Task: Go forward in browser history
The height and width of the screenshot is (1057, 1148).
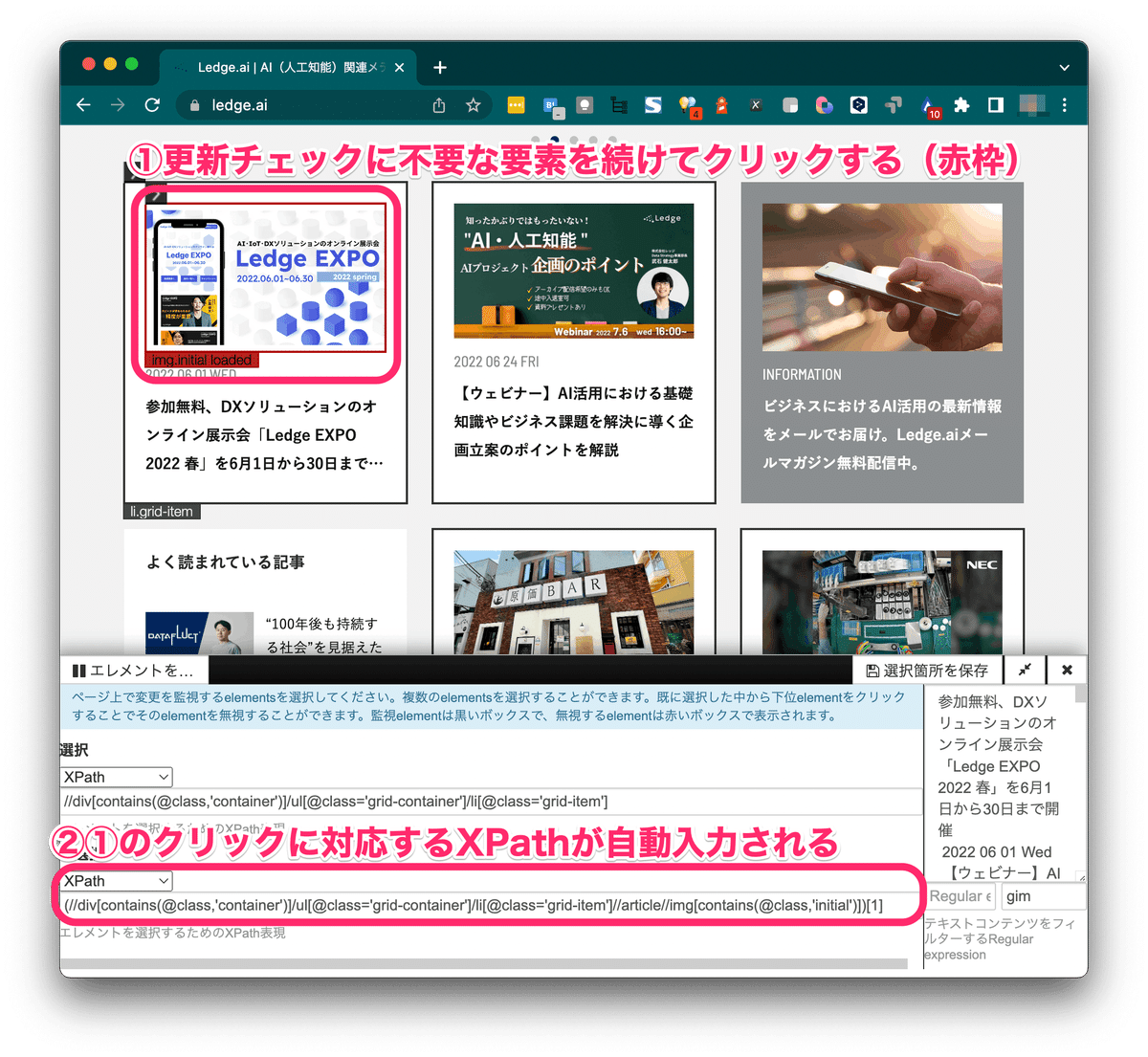Action: pos(118,105)
